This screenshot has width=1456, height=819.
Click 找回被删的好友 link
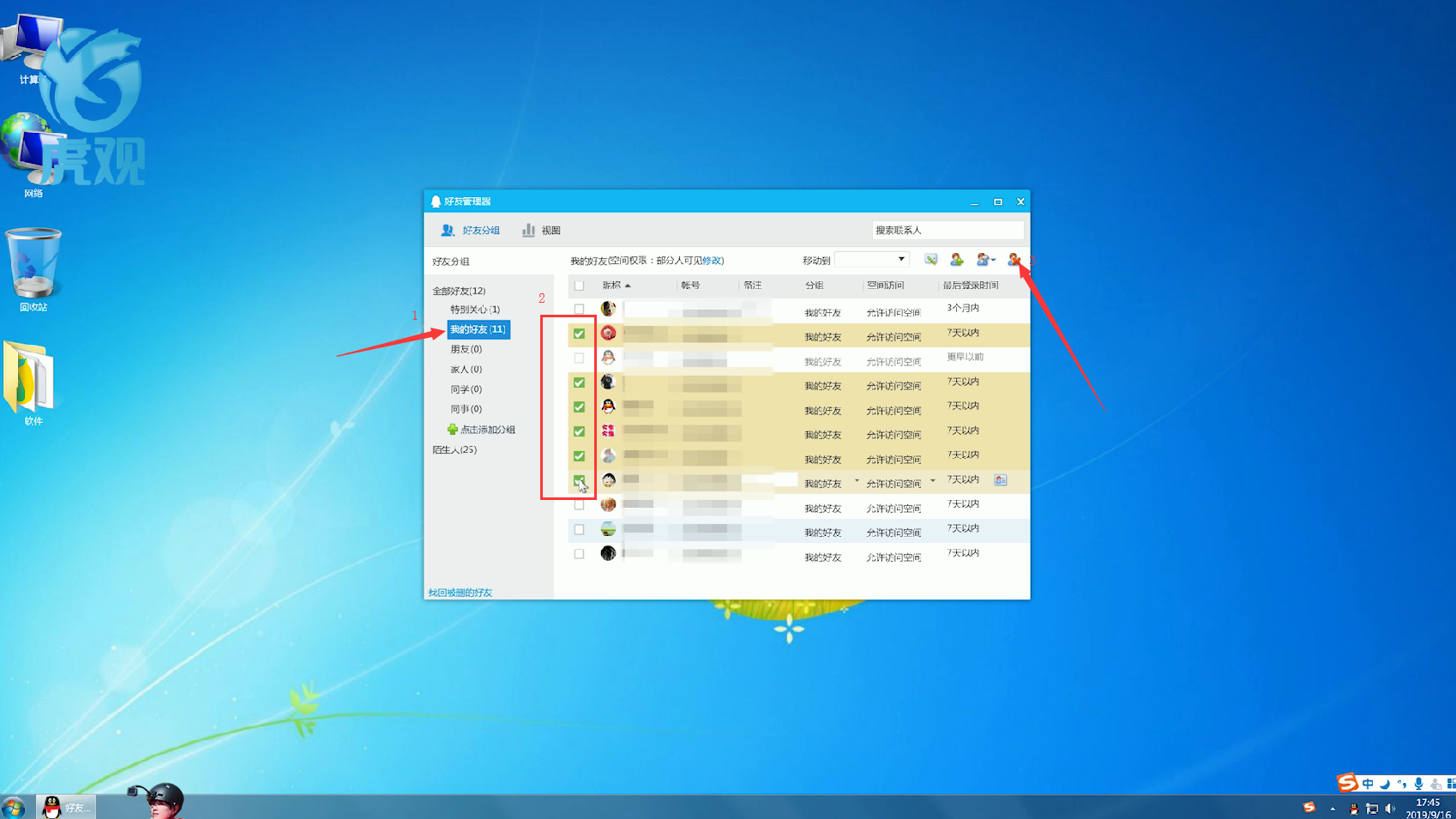tap(460, 593)
